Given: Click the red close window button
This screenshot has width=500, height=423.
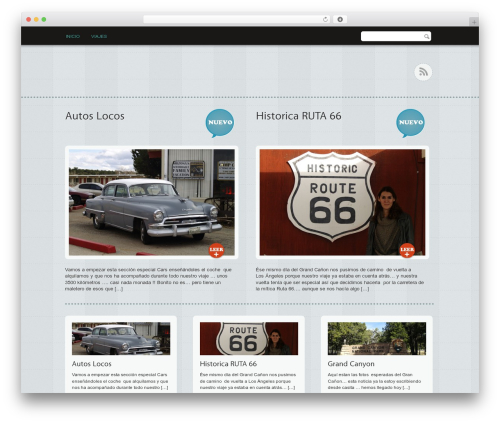Looking at the screenshot, I should click(29, 19).
